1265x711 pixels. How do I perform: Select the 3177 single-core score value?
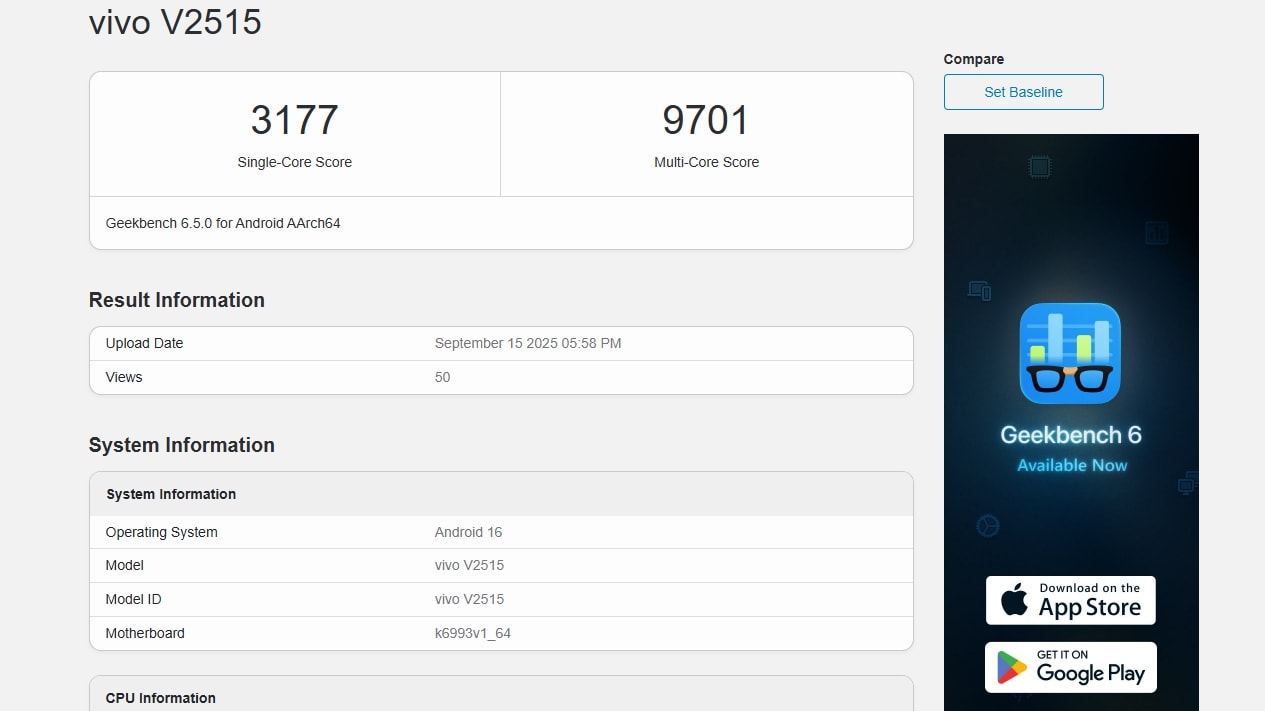[x=295, y=120]
